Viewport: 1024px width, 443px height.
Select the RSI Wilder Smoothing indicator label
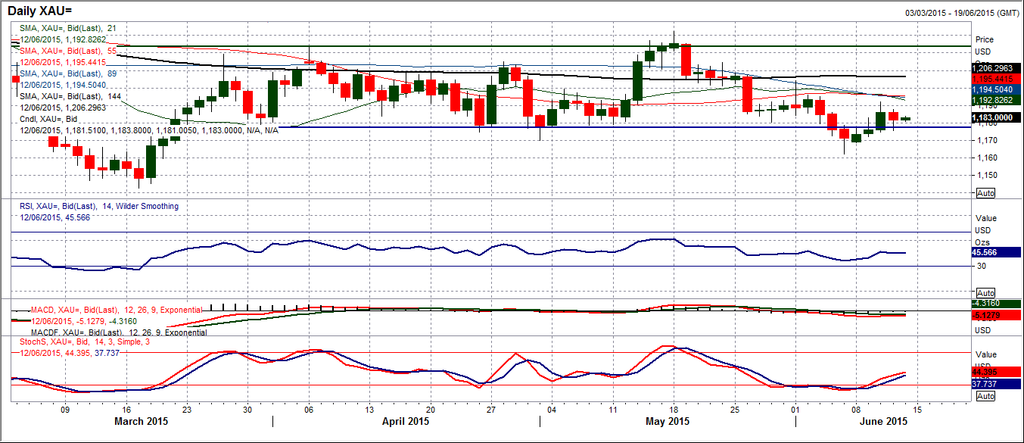[x=99, y=206]
